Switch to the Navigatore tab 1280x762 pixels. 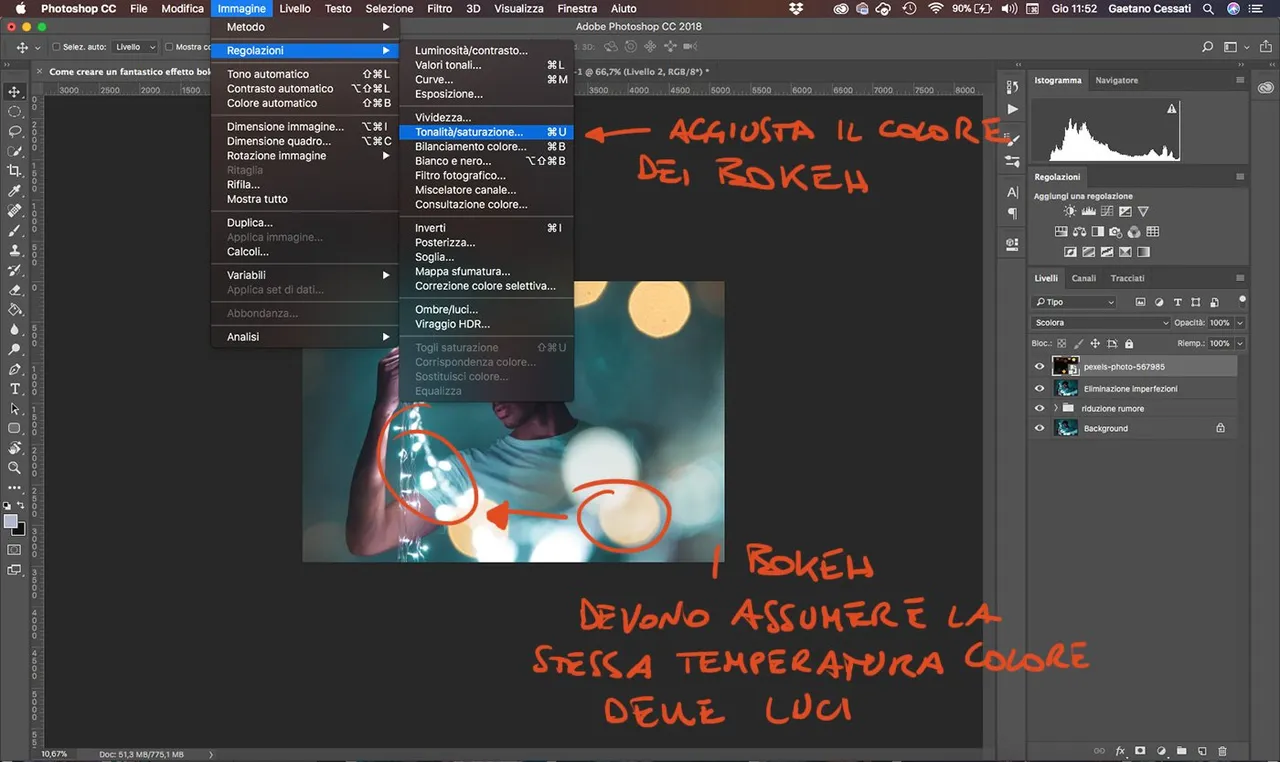[x=1116, y=80]
